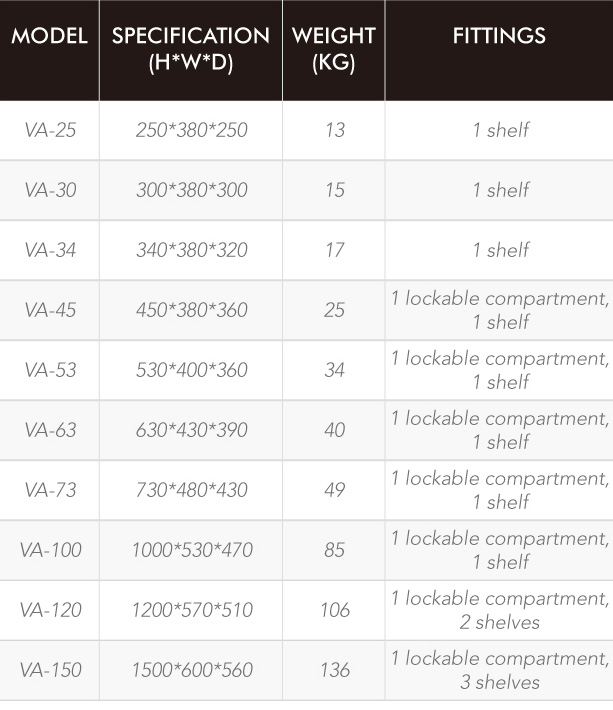Viewport: 613px width, 710px height.
Task: Select the VA-25 model cell
Action: tap(50, 130)
